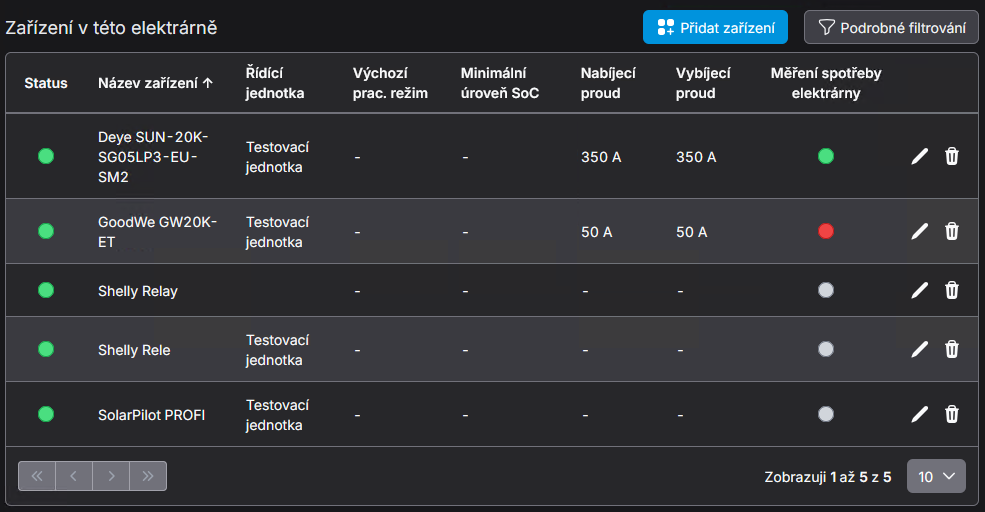The width and height of the screenshot is (985, 512).
Task: Open Podrobné filtrování filter panel
Action: coord(891,28)
